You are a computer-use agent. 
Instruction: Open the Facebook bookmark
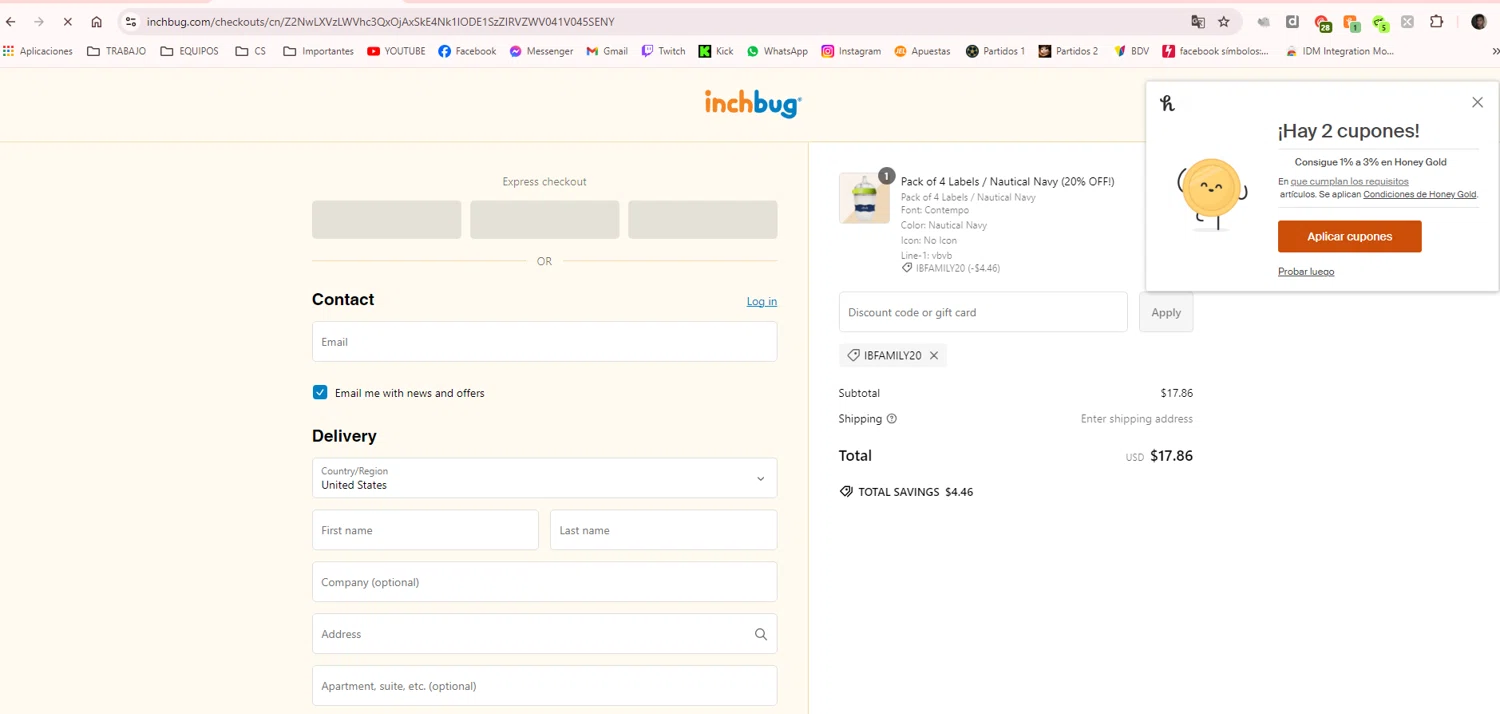pyautogui.click(x=467, y=51)
